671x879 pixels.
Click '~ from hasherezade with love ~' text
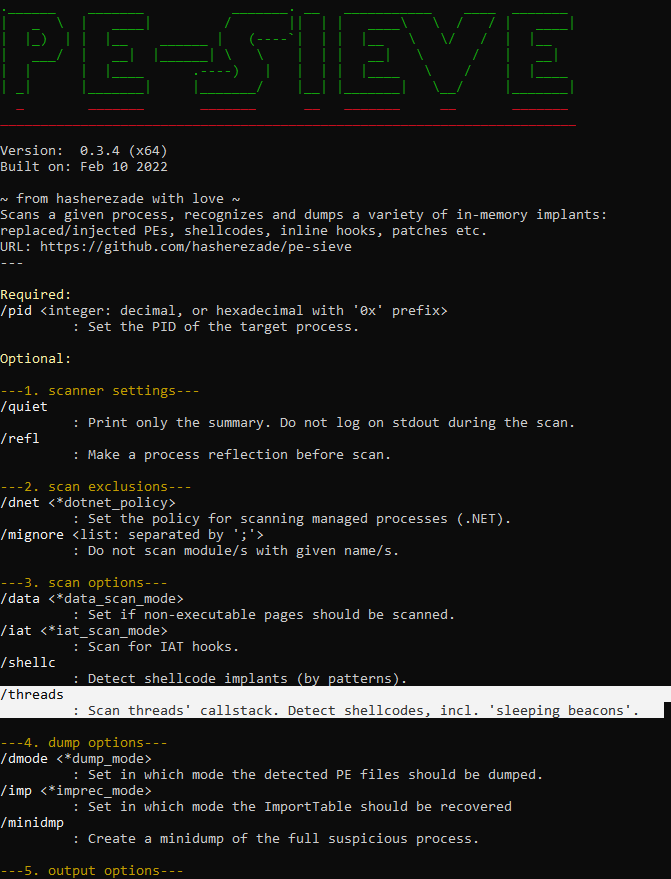tap(120, 198)
